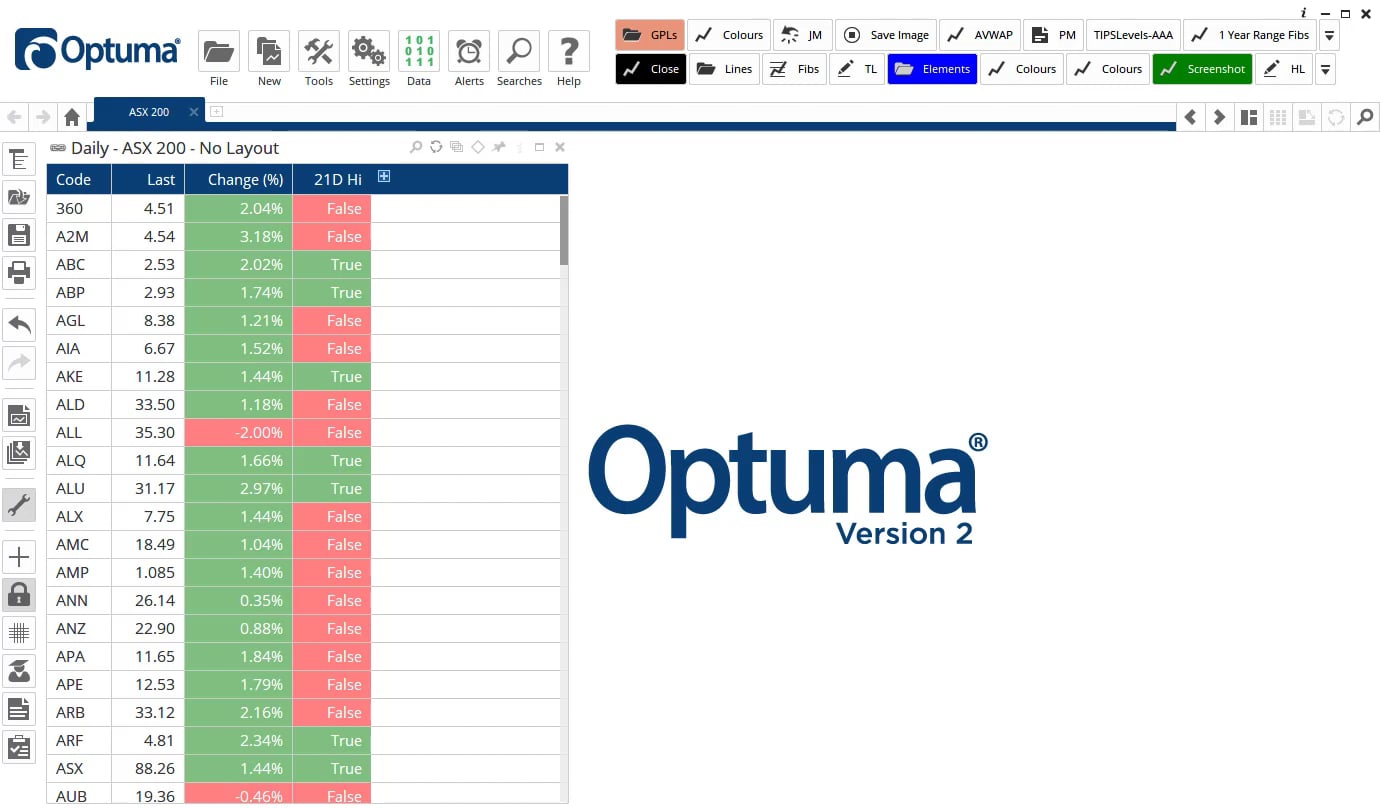Click the stacked charts sidebar icon
This screenshot has height=808, width=1380.
coord(19,452)
